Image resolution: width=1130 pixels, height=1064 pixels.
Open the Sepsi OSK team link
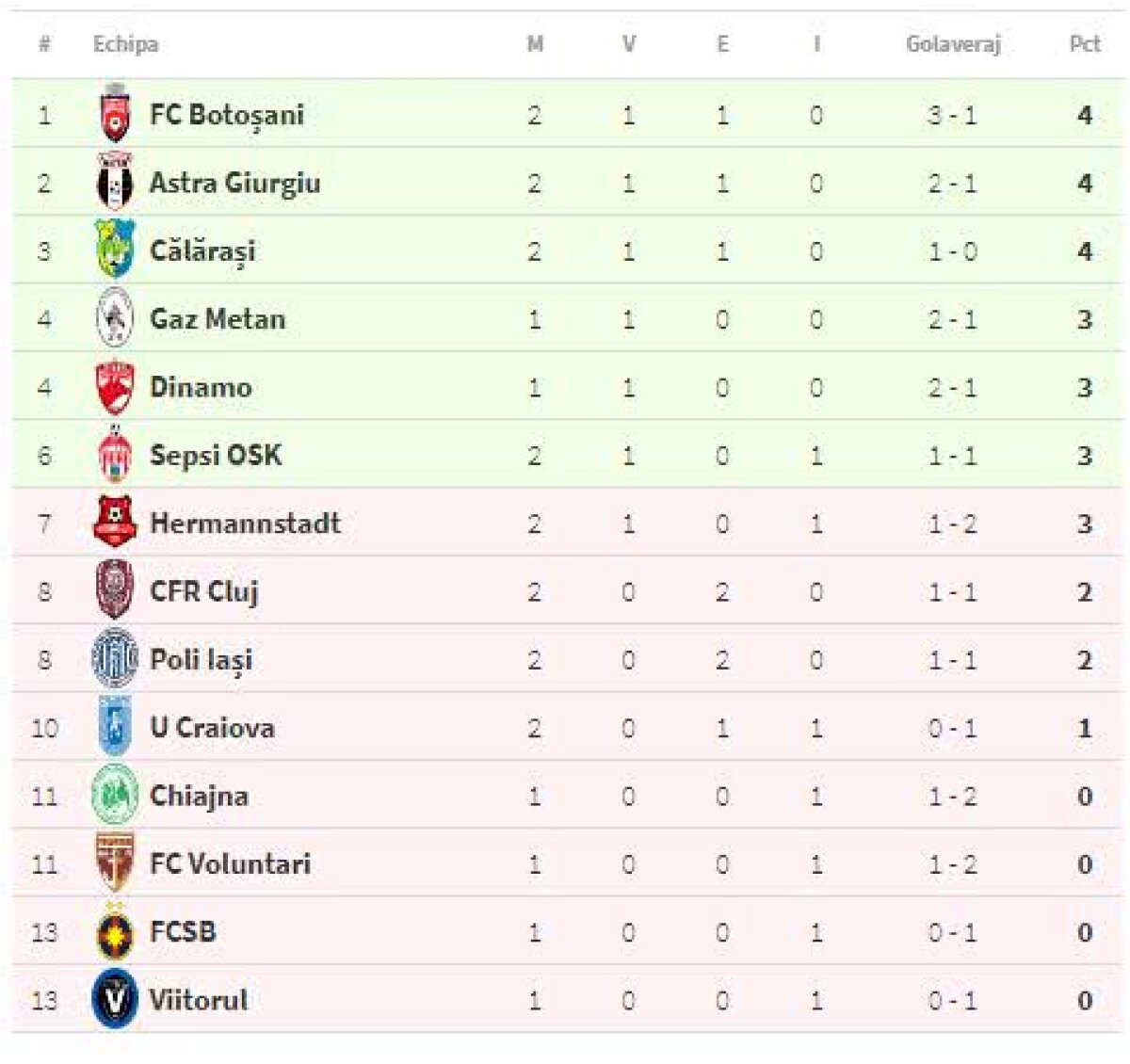(x=216, y=455)
